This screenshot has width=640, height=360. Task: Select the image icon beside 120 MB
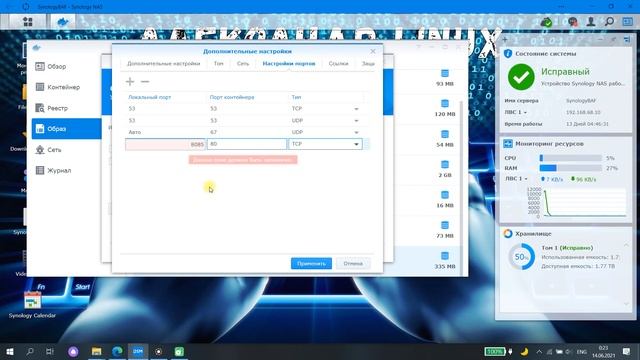click(x=445, y=104)
